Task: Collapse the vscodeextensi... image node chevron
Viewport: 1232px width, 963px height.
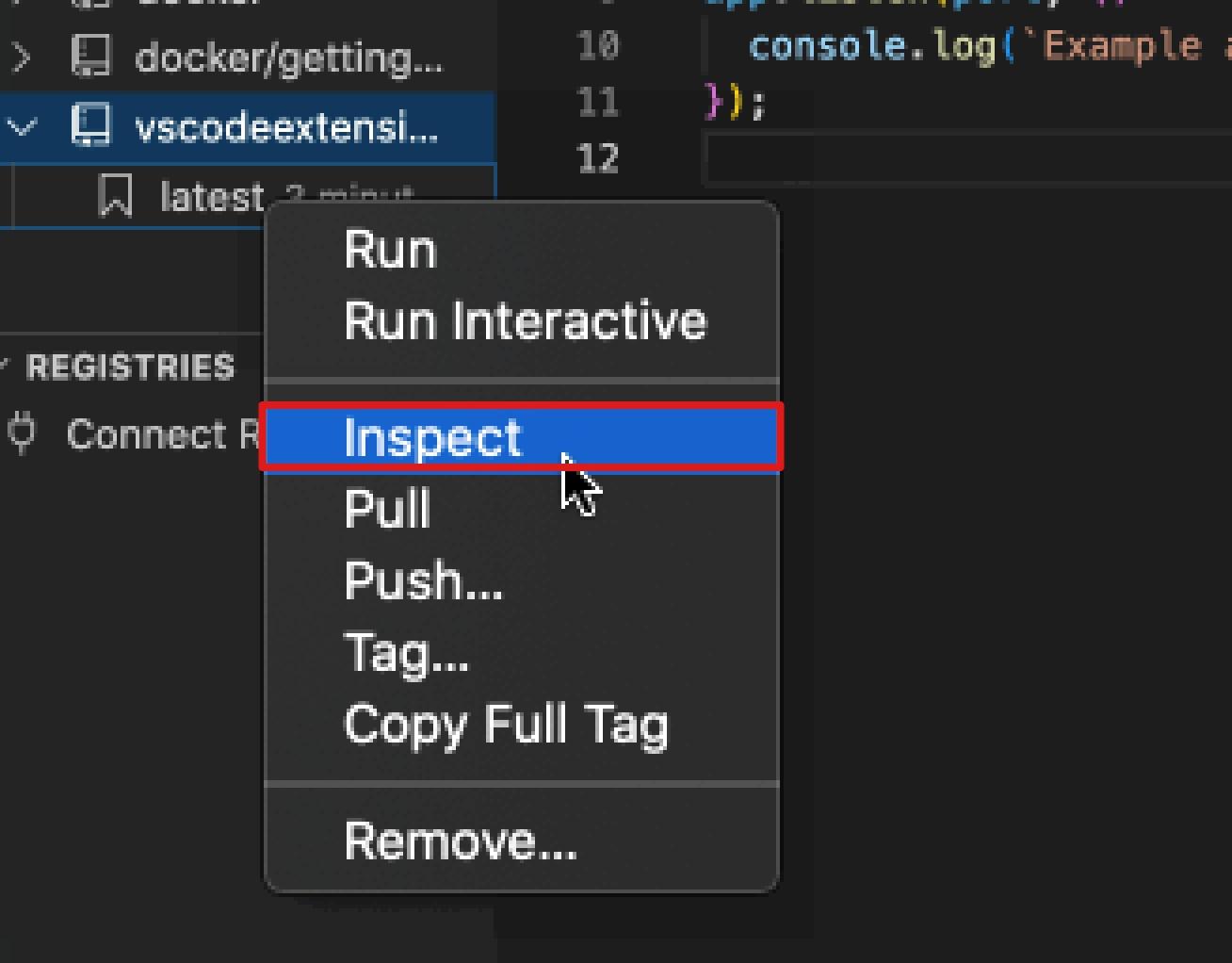Action: [21, 126]
